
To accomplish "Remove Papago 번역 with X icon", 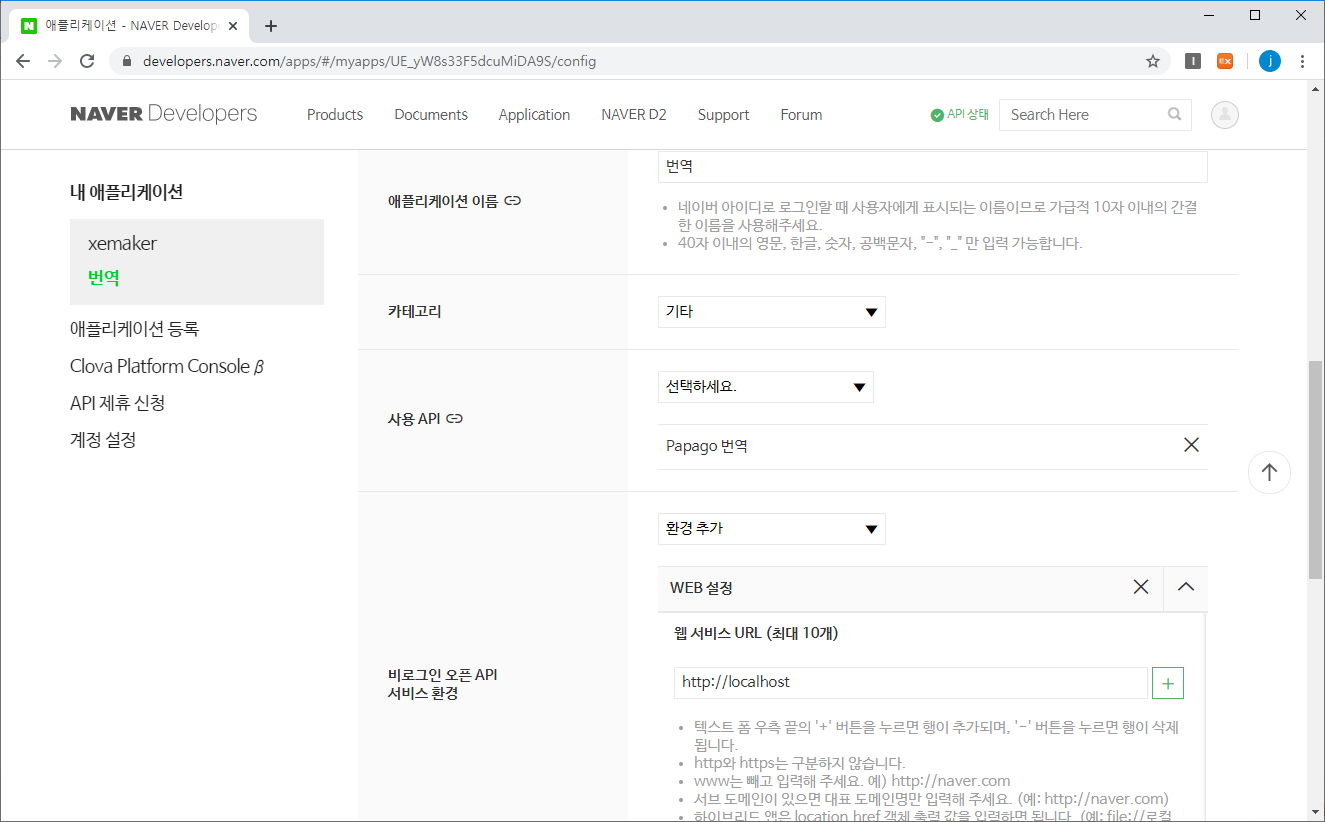I will (1191, 445).
